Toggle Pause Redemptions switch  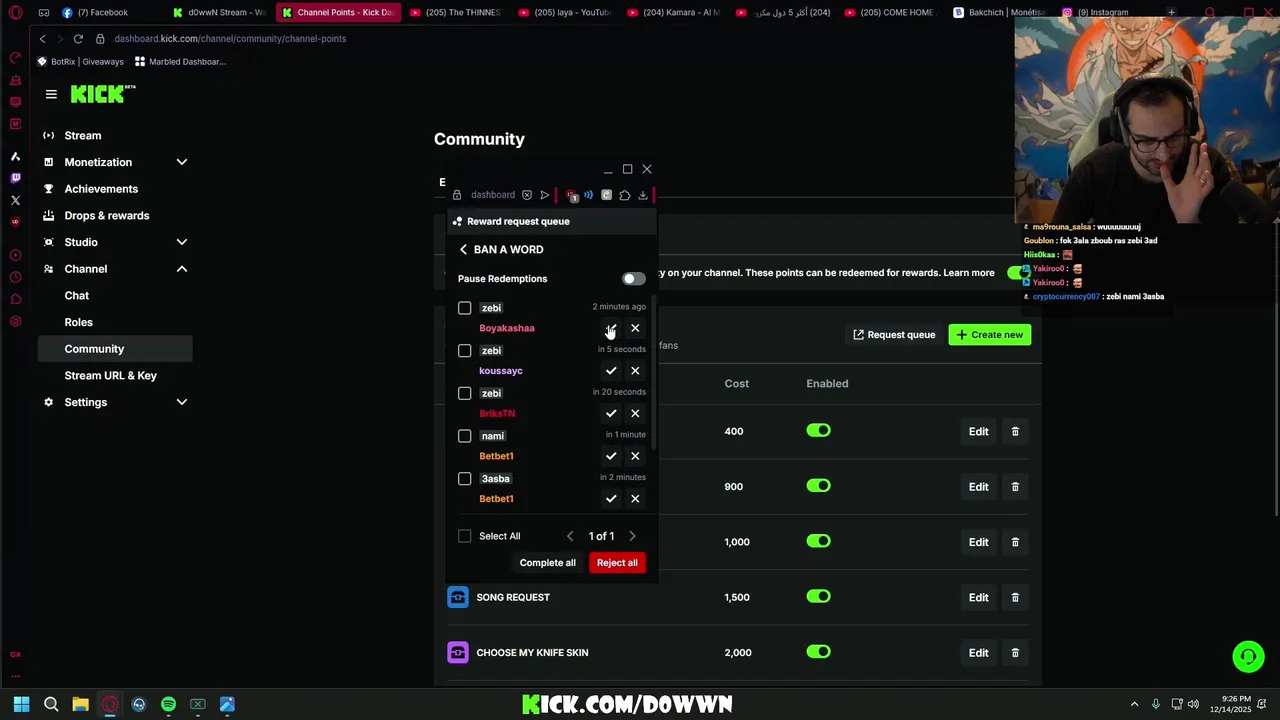coord(633,279)
